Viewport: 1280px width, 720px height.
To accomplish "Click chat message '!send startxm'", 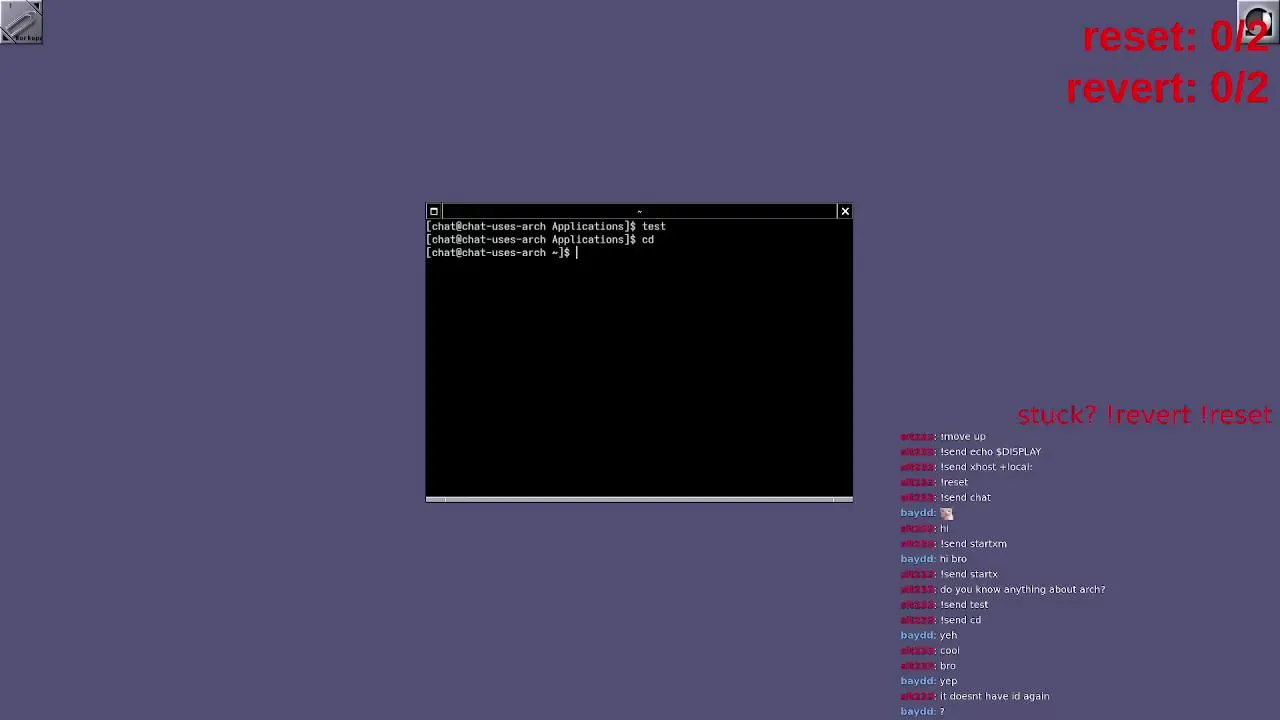I will [x=973, y=543].
